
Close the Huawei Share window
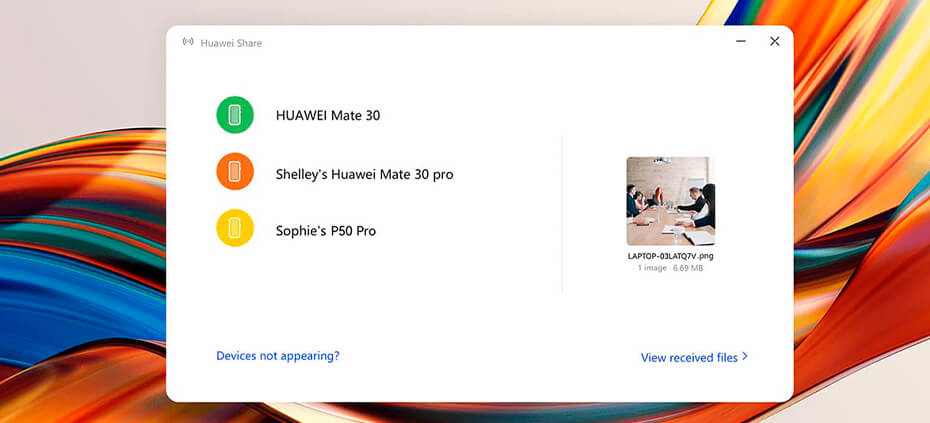775,41
